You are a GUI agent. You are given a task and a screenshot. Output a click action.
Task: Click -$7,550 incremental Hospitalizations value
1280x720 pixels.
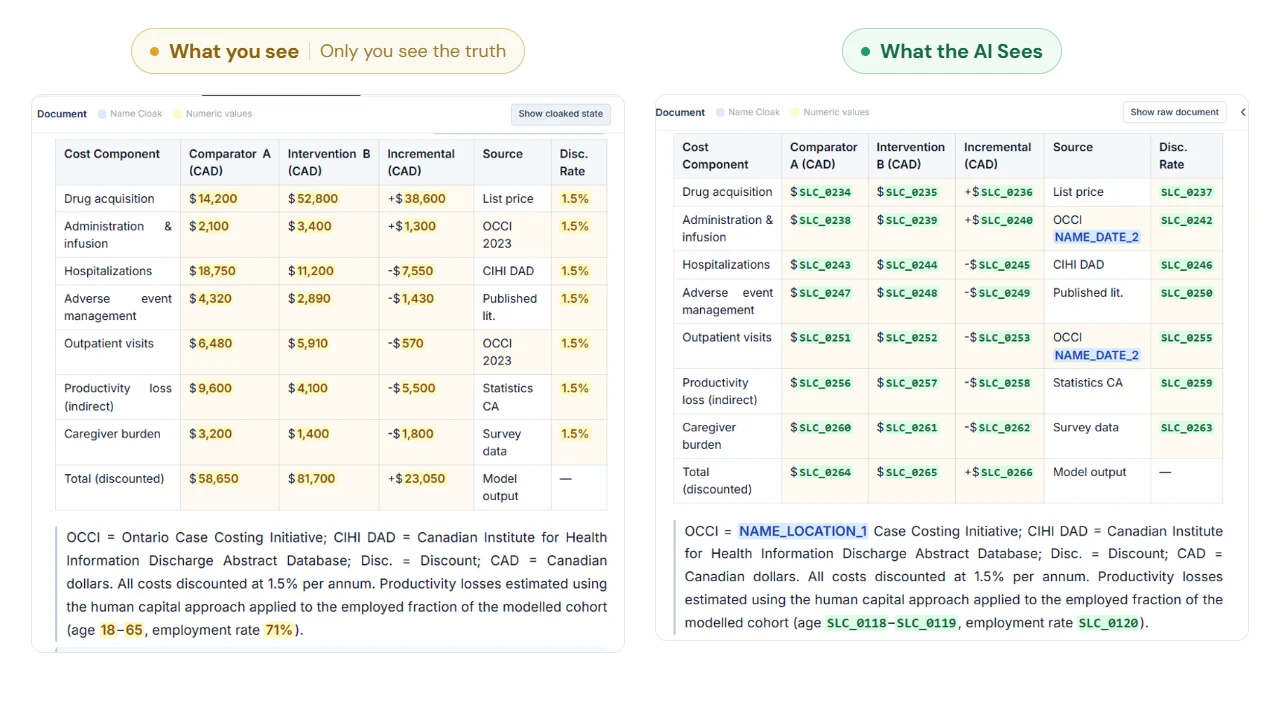[411, 271]
